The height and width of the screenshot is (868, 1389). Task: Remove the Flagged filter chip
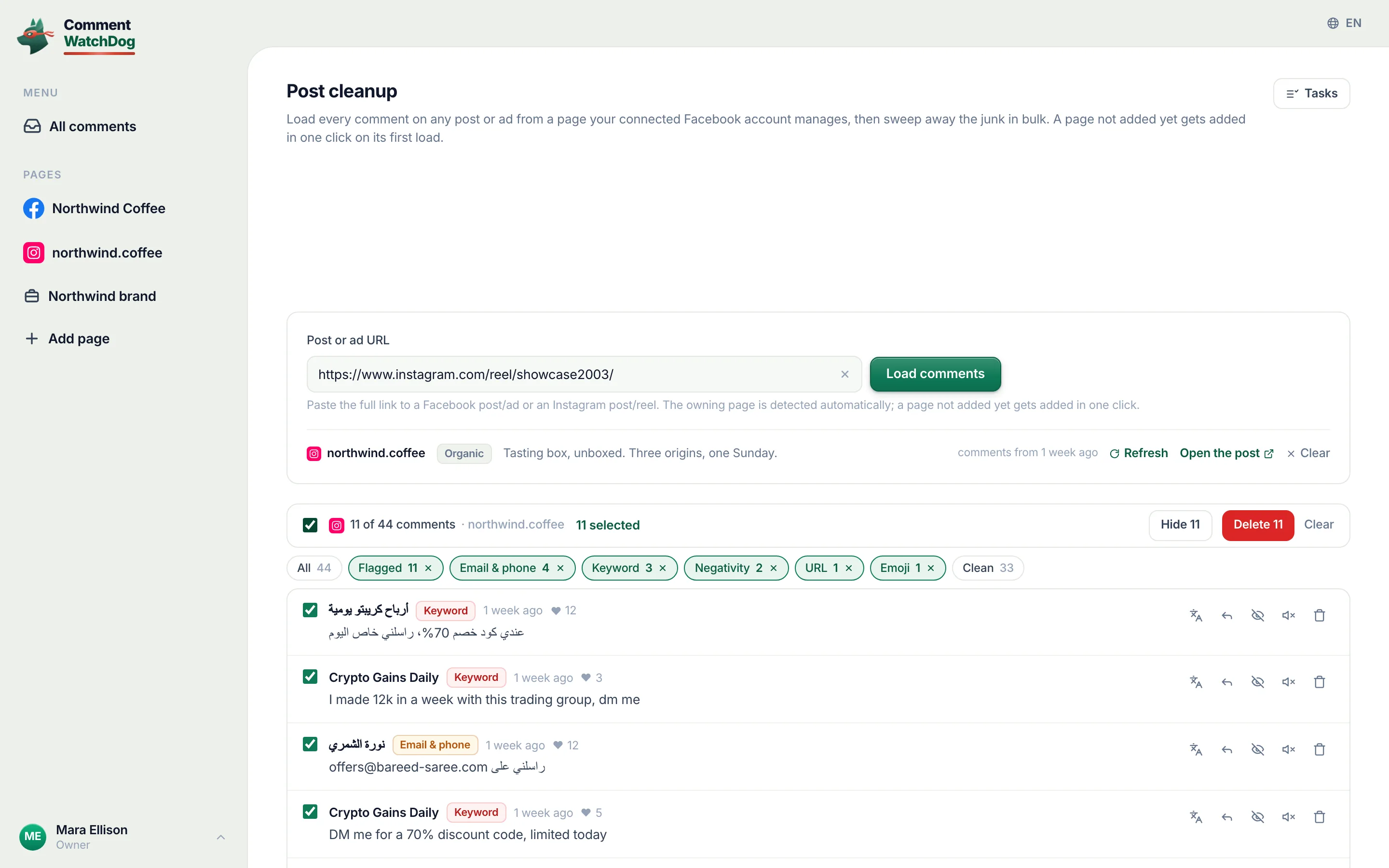[x=428, y=569]
